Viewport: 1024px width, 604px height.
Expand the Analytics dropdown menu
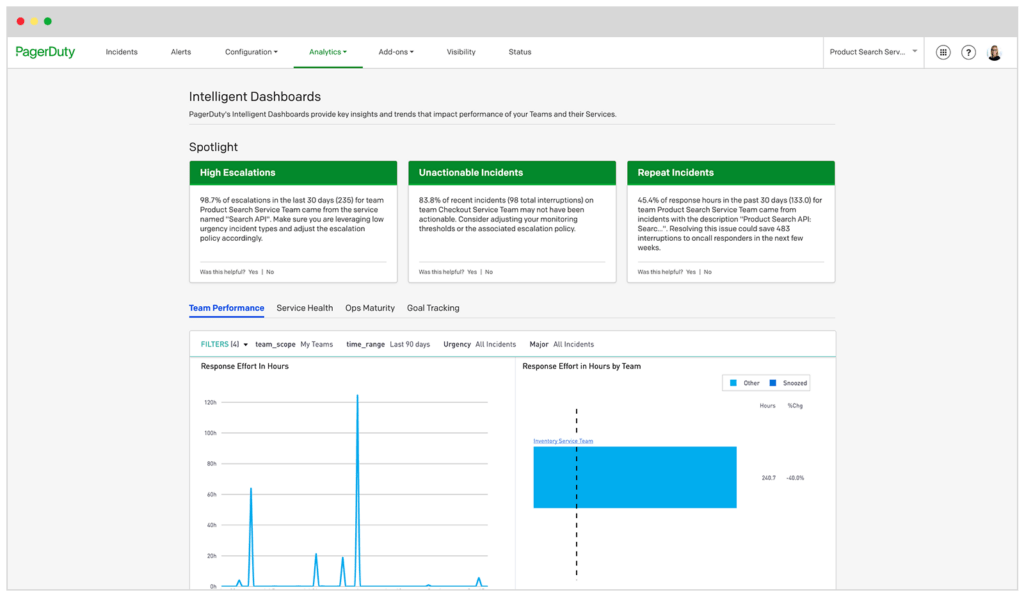click(x=328, y=52)
